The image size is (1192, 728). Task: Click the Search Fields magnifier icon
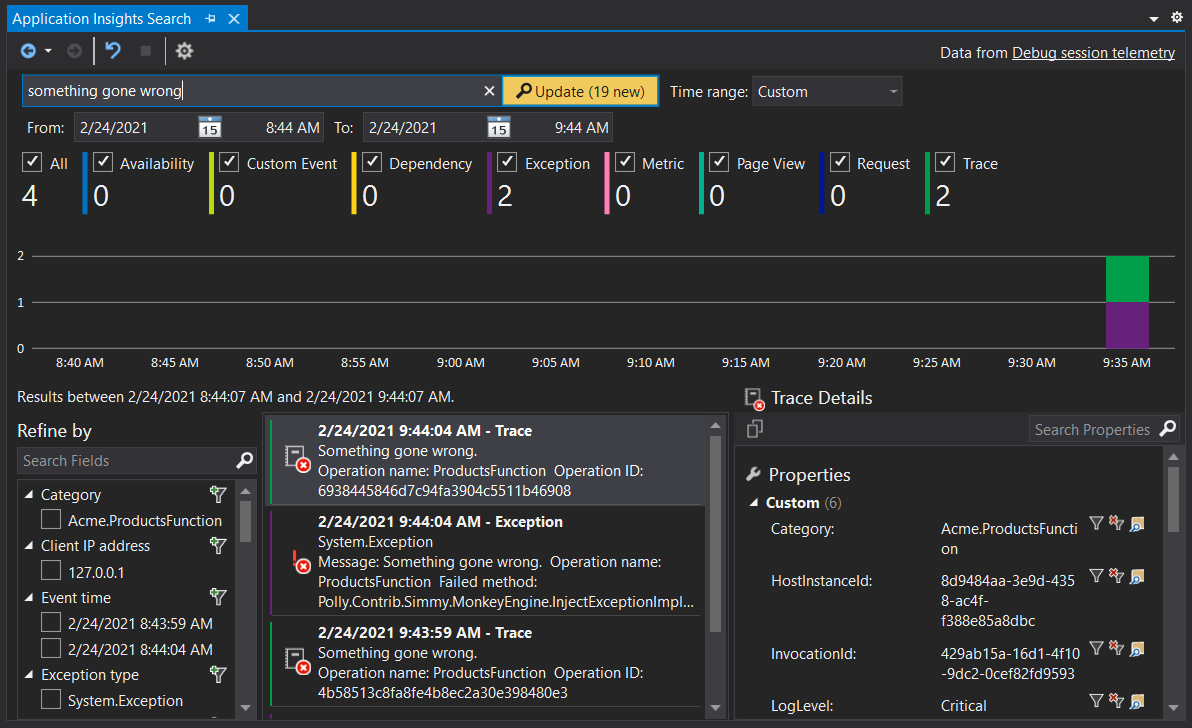click(x=245, y=461)
